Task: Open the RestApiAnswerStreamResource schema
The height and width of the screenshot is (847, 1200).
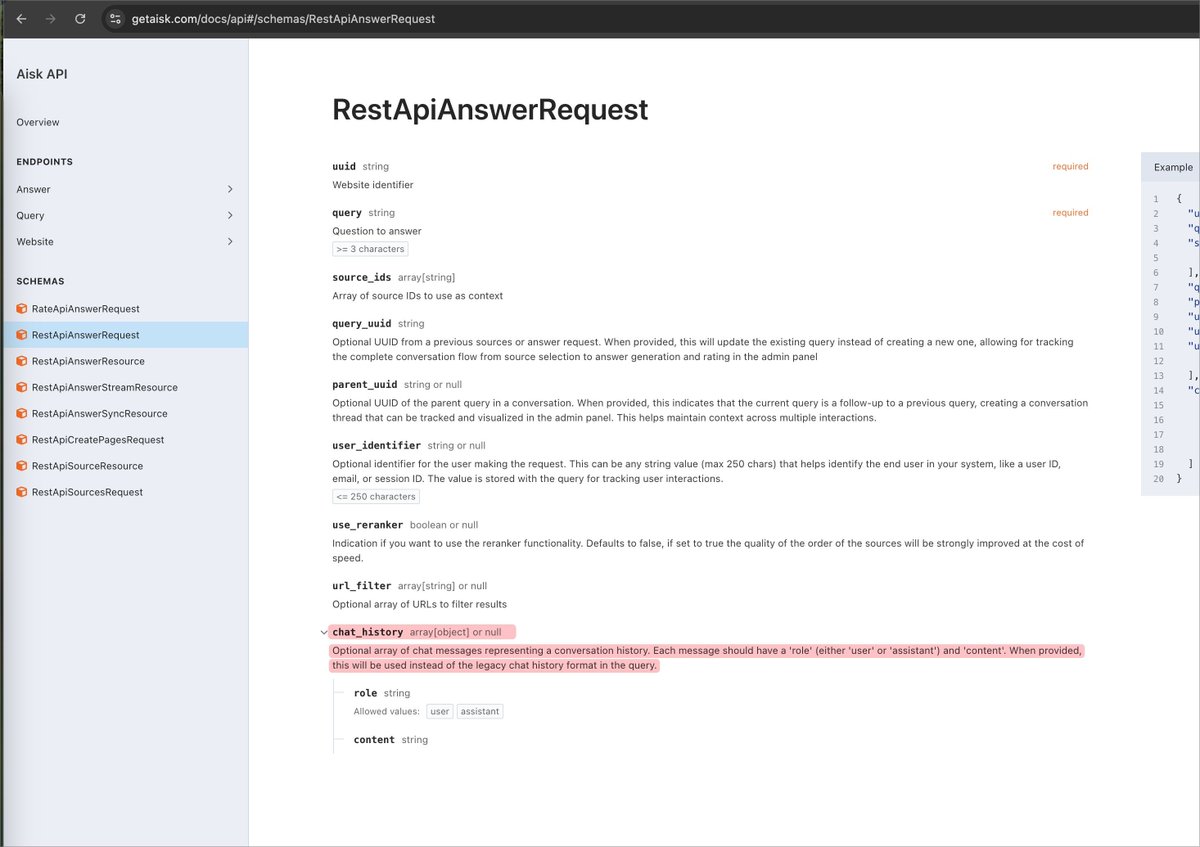Action: 124,387
